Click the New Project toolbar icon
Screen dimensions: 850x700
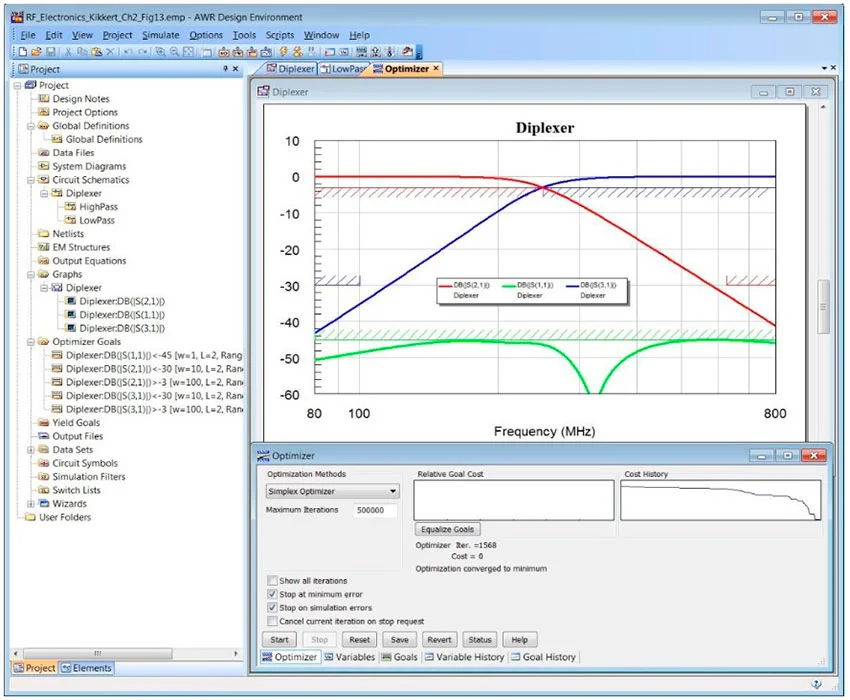click(x=23, y=51)
